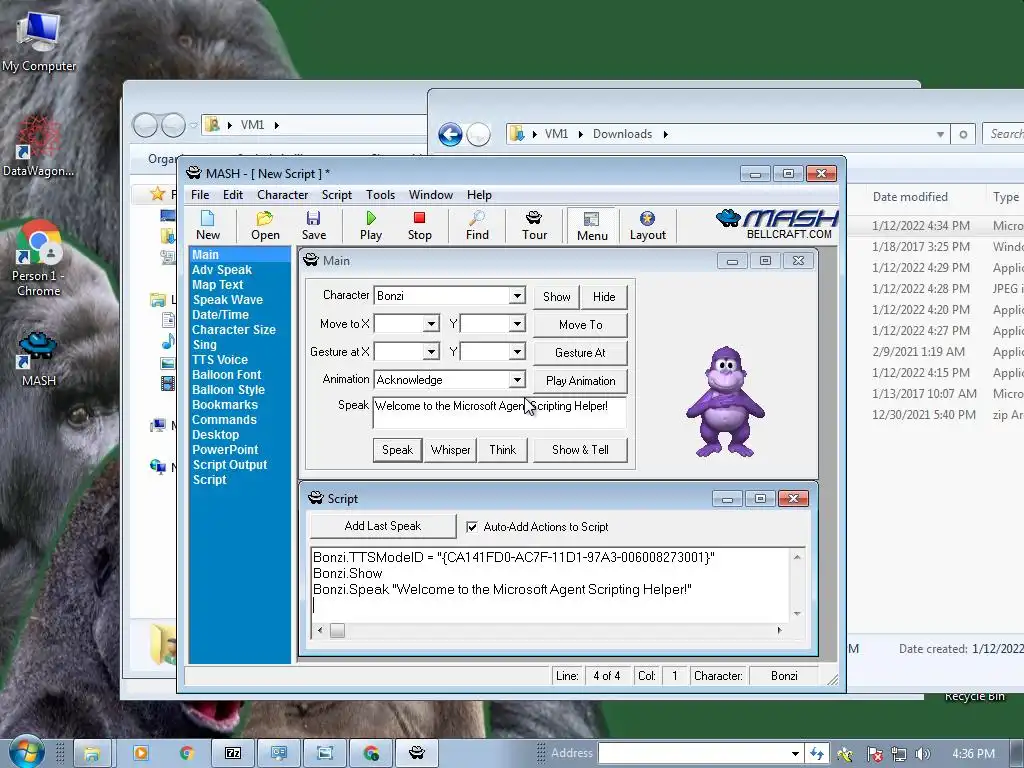Viewport: 1024px width, 768px height.
Task: Click the MASH Bellcraft.com logo
Action: click(777, 224)
